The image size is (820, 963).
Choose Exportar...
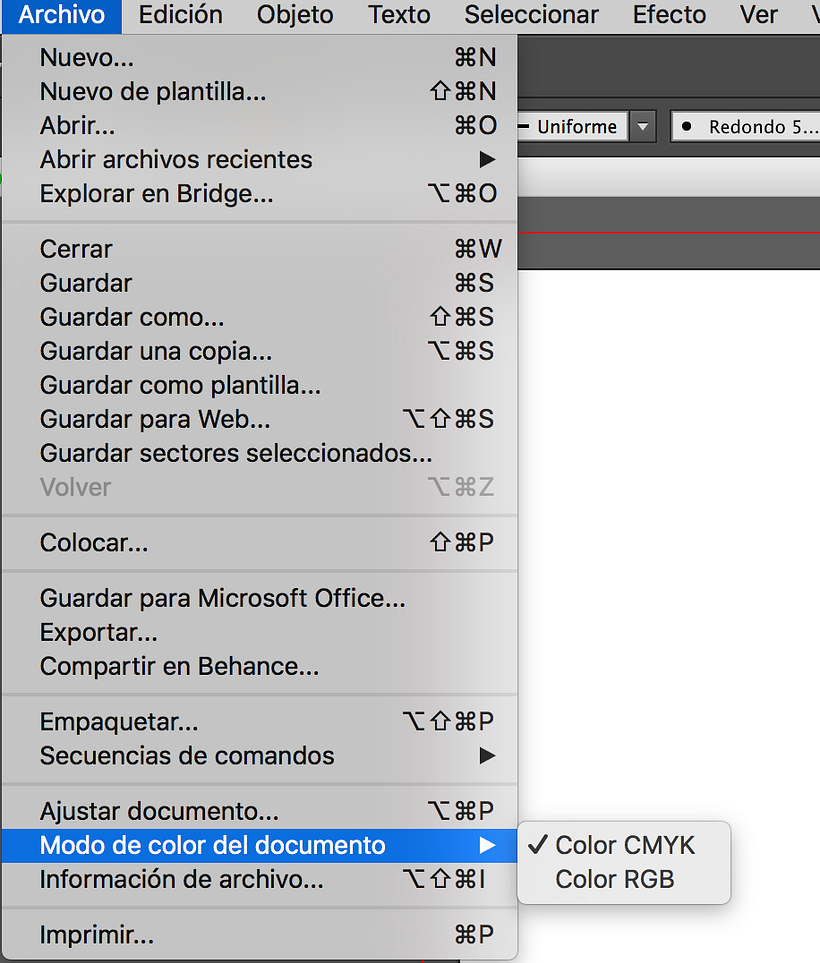[x=99, y=632]
